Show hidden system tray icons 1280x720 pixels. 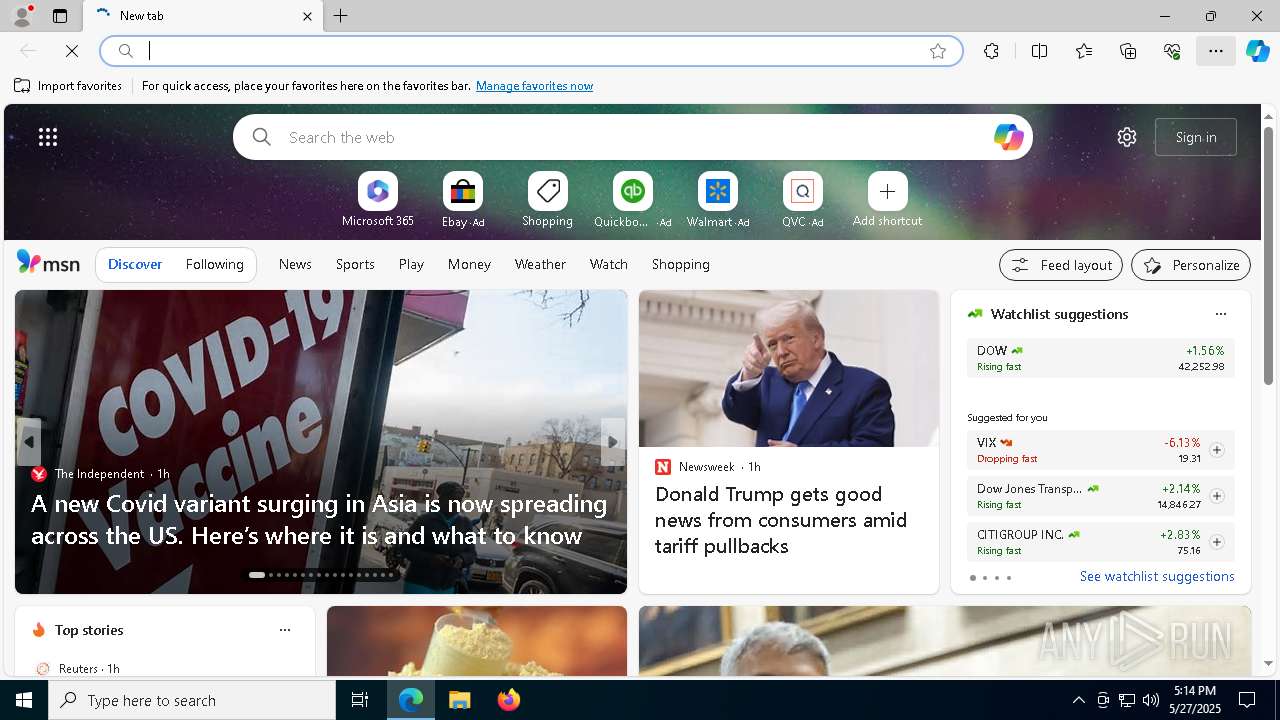click(x=1078, y=700)
